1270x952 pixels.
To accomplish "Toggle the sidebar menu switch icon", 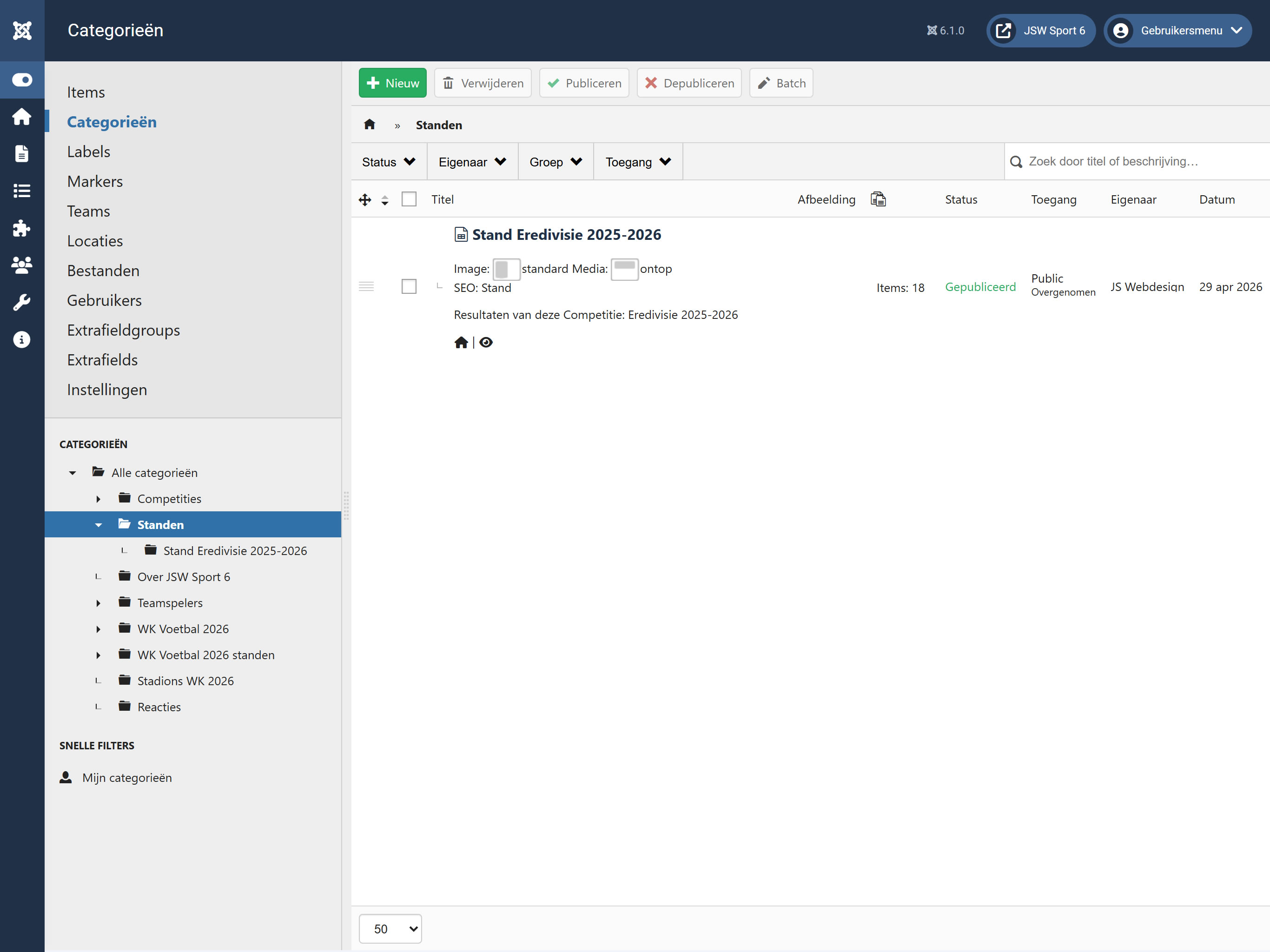I will (x=22, y=80).
